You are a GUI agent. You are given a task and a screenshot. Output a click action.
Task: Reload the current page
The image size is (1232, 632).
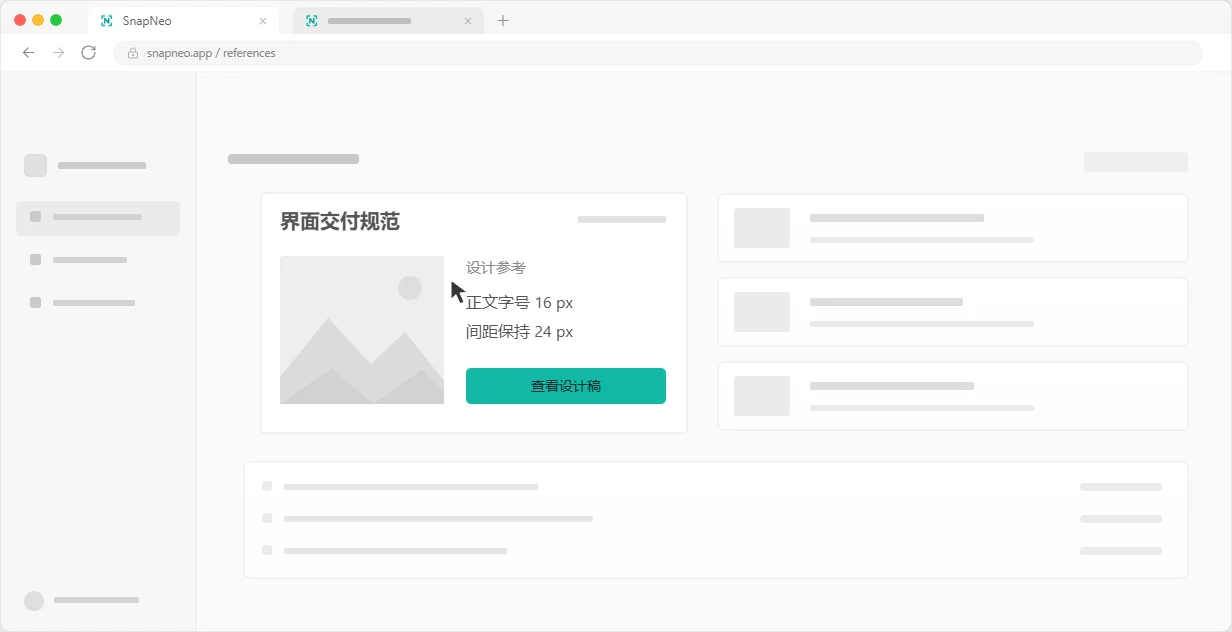(x=88, y=53)
